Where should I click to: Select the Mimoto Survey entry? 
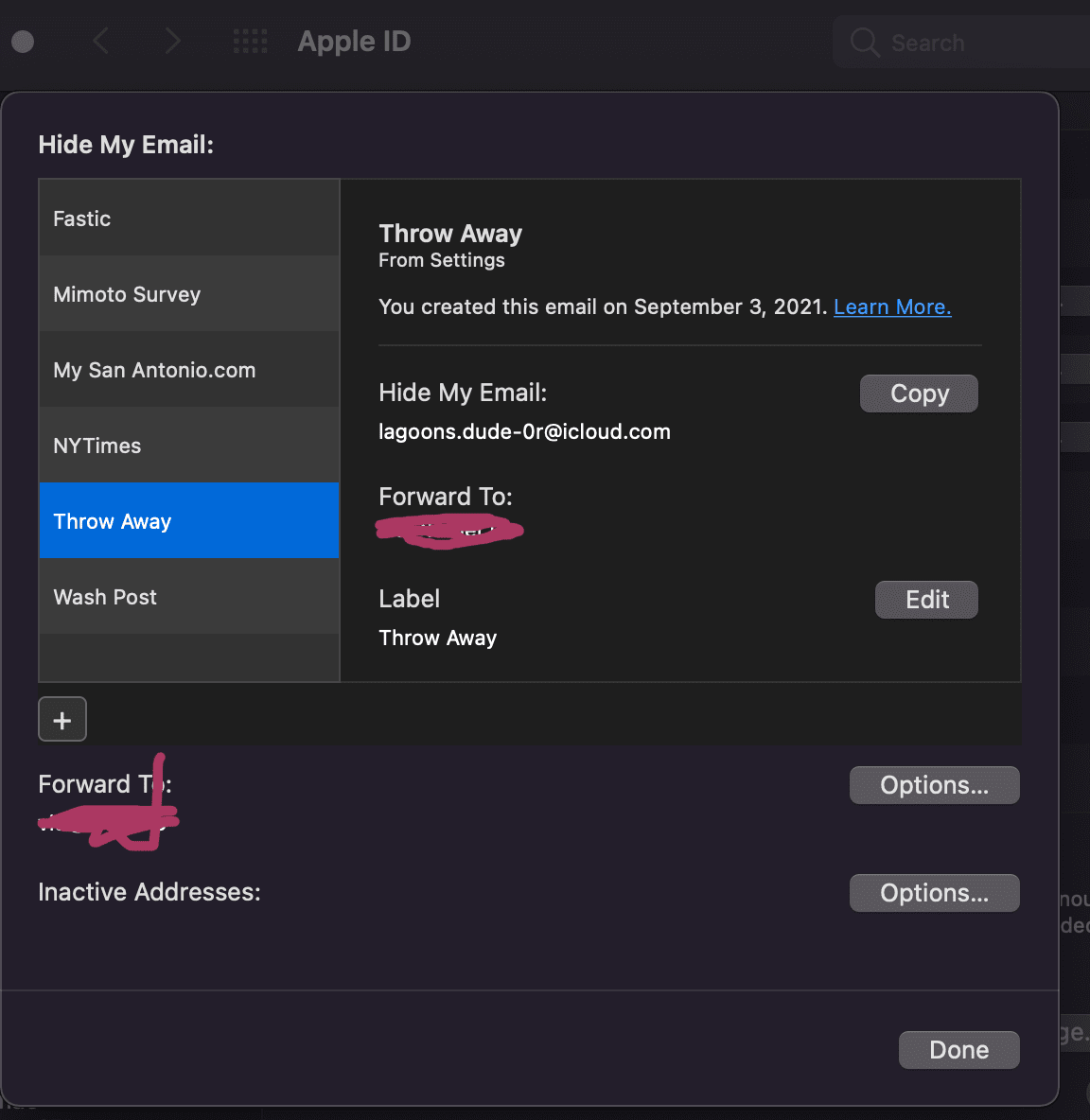[189, 294]
